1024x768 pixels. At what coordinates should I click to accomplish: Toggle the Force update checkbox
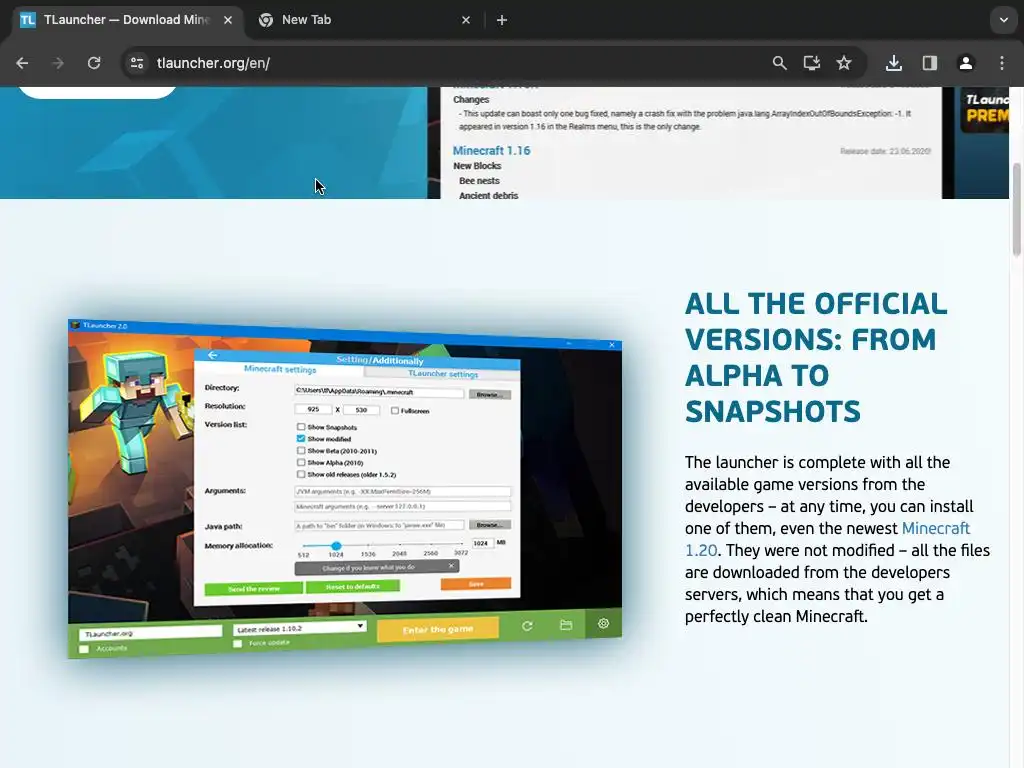click(x=238, y=644)
